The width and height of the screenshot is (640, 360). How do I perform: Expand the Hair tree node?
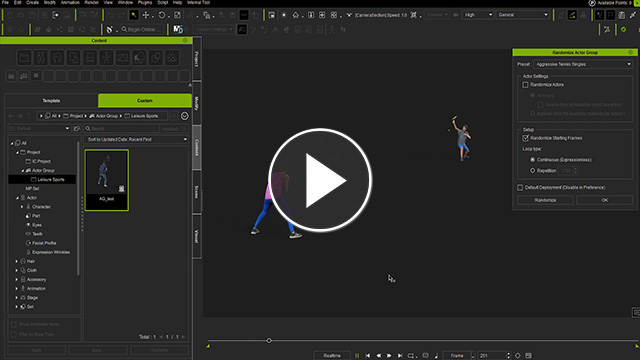[x=16, y=261]
